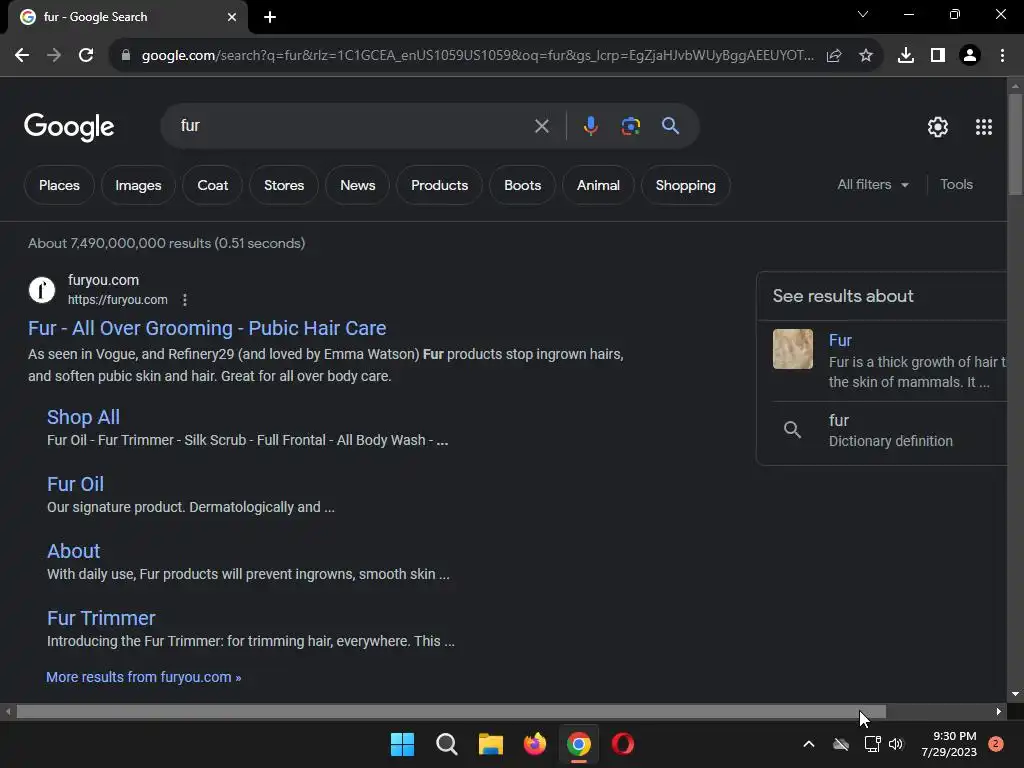Toggle the Chrome side panel
This screenshot has width=1024, height=768.
(x=938, y=56)
